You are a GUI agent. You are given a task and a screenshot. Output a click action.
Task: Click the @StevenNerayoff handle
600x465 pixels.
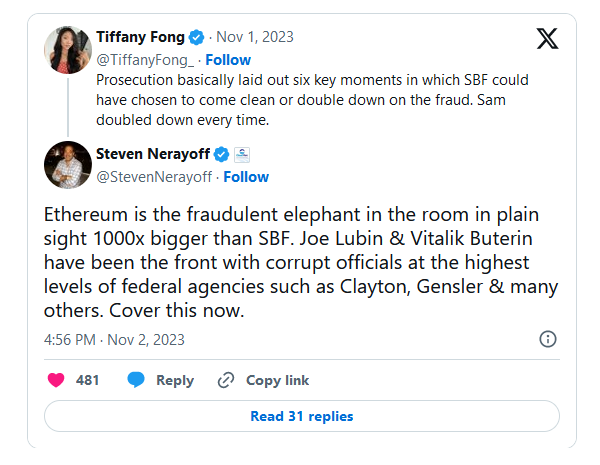pos(153,177)
